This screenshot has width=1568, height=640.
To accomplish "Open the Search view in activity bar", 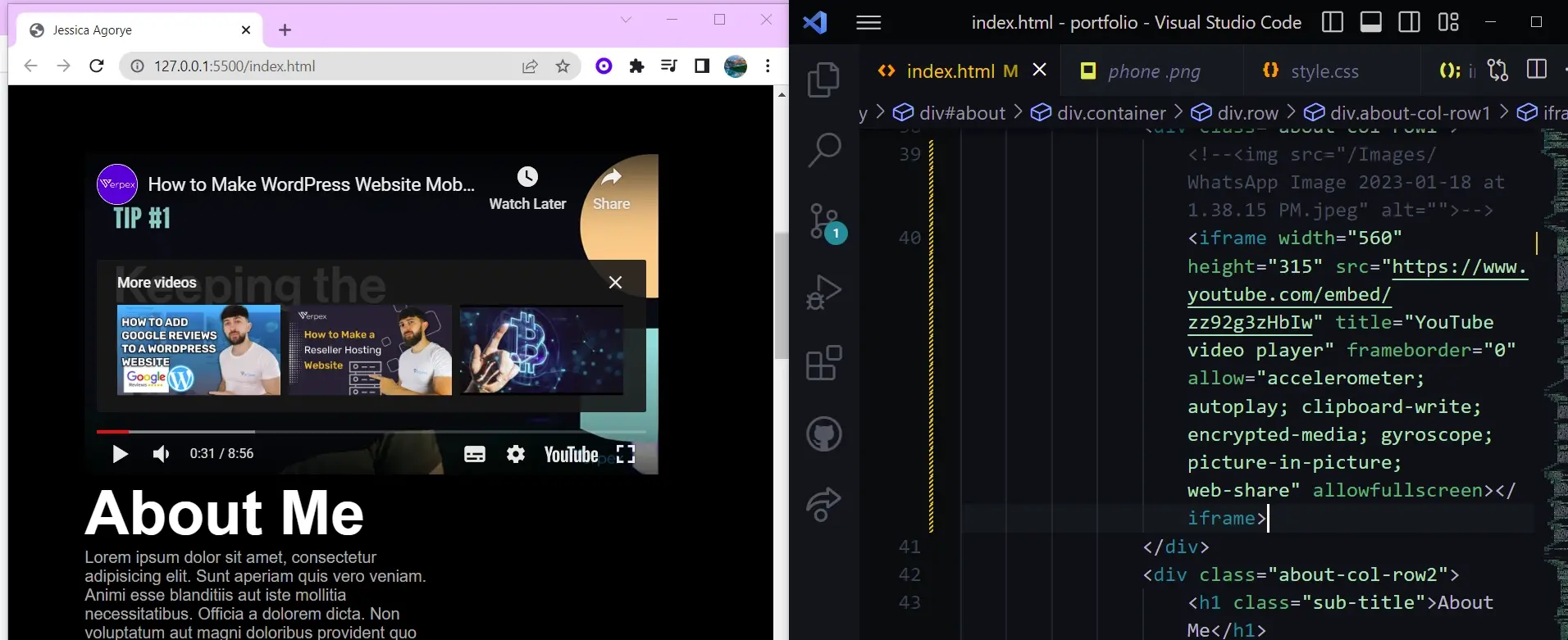I will (x=823, y=150).
